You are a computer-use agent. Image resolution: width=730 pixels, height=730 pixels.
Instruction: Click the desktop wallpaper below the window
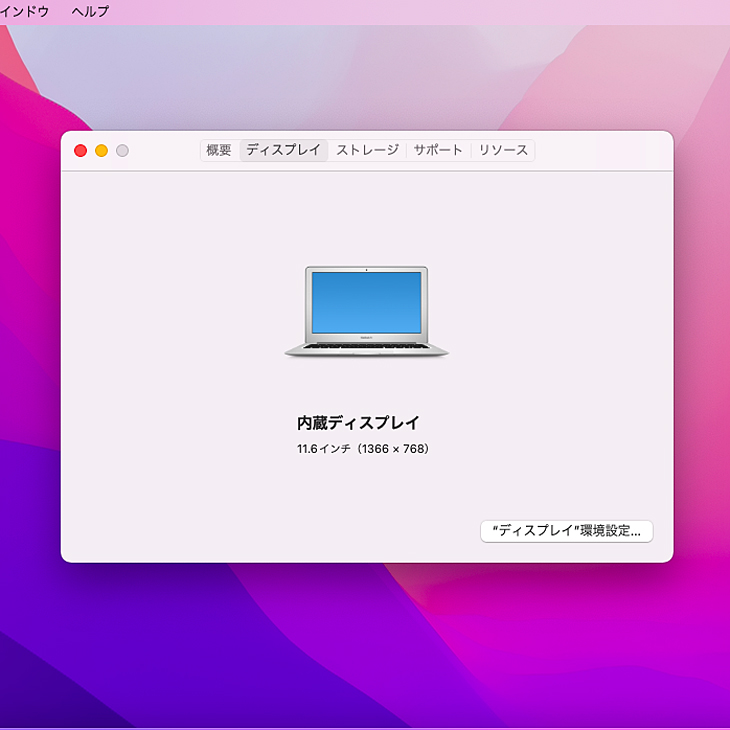click(x=366, y=640)
